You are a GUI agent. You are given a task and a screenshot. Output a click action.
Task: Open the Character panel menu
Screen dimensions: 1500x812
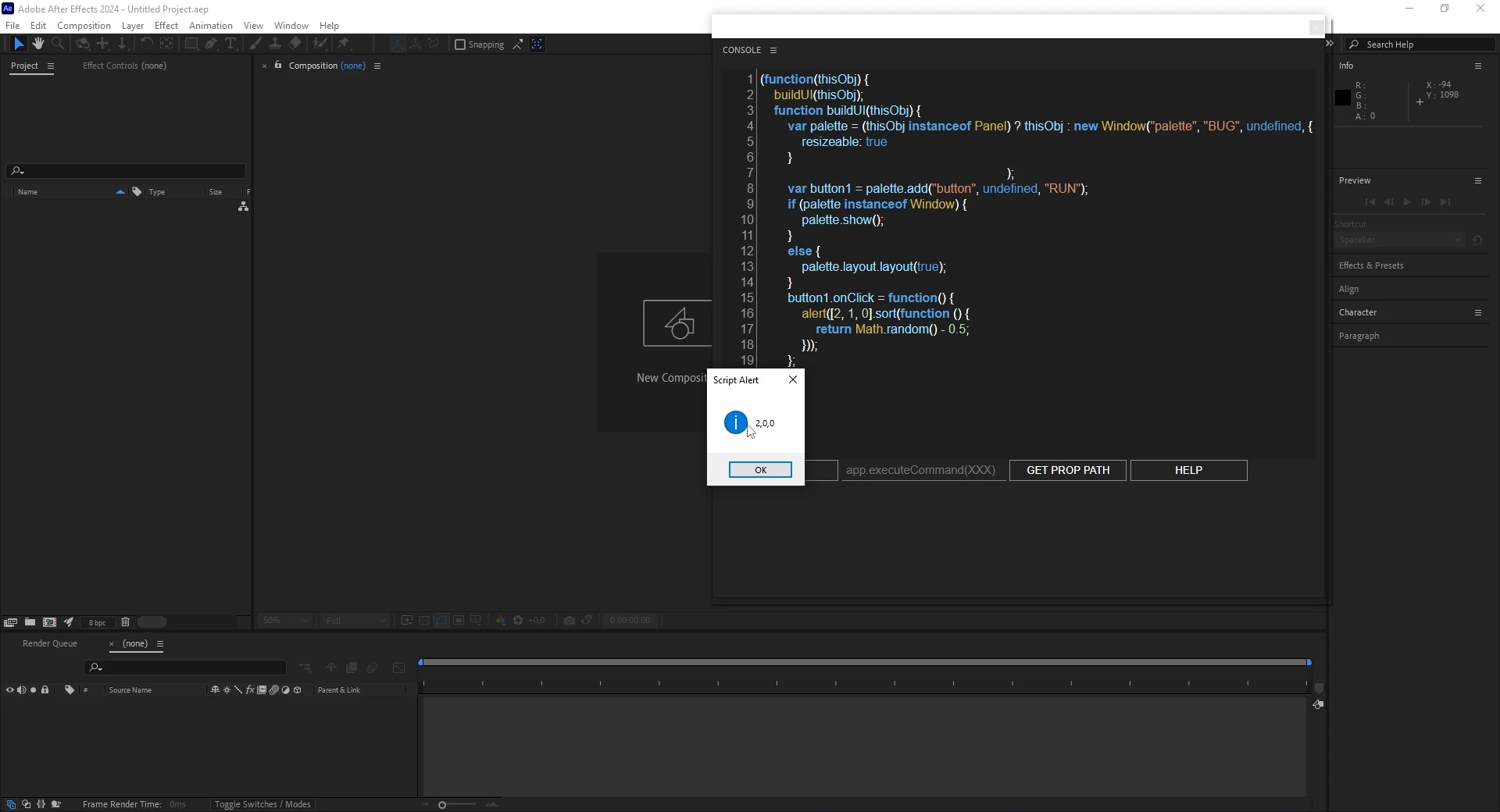pyautogui.click(x=1478, y=313)
